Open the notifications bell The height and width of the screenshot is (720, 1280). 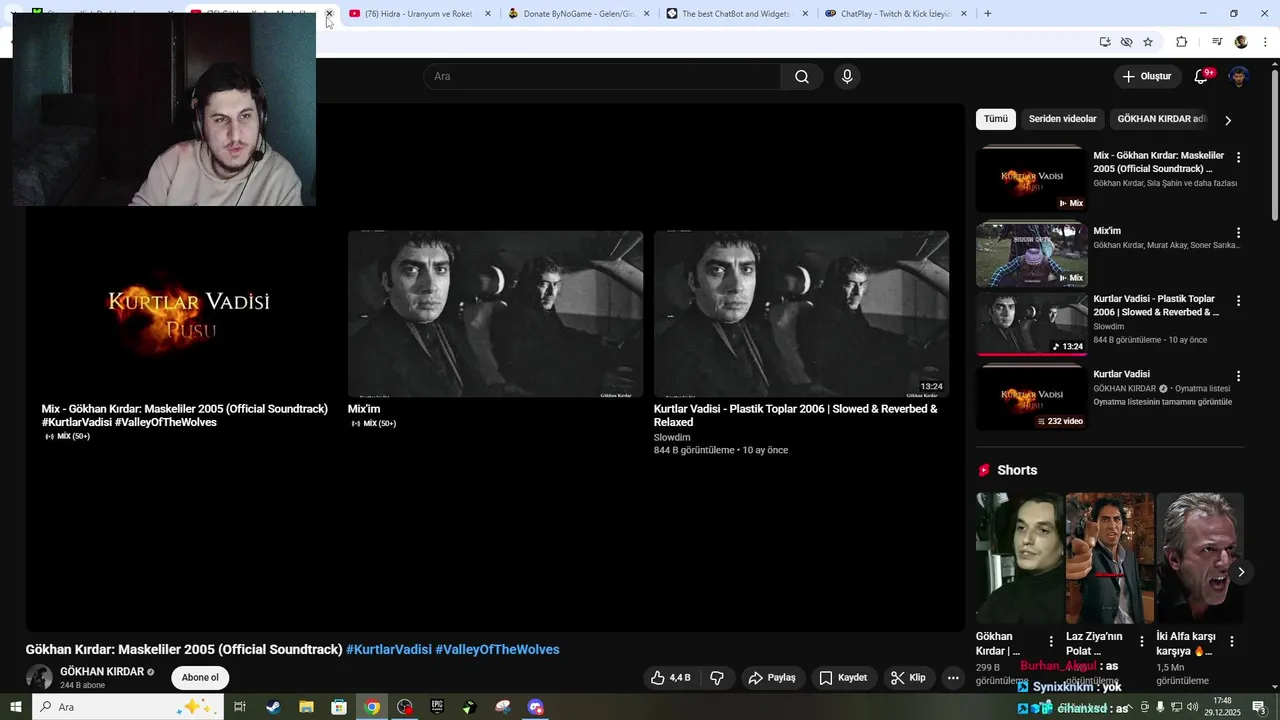pos(1202,77)
